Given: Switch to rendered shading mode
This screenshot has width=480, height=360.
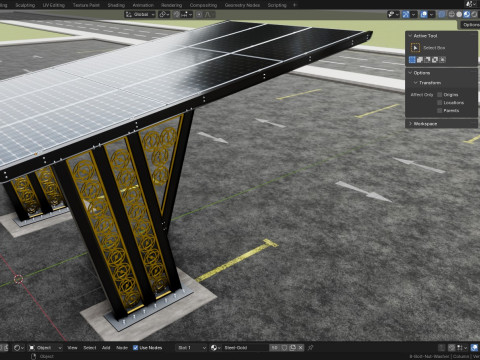Looking at the screenshot, I should [x=474, y=14].
